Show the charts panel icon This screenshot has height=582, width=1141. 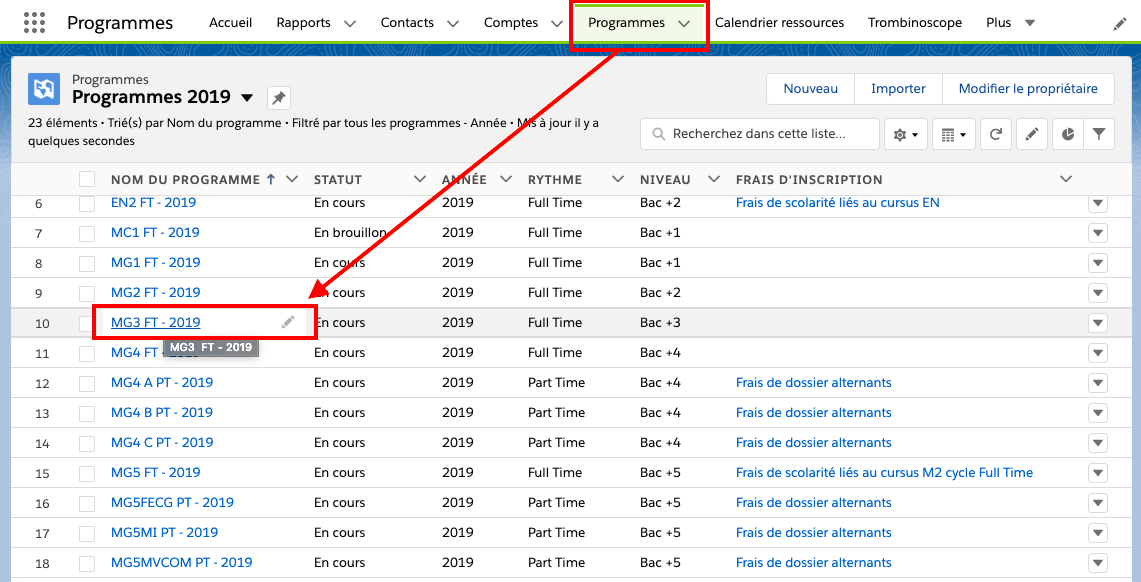coord(1068,134)
